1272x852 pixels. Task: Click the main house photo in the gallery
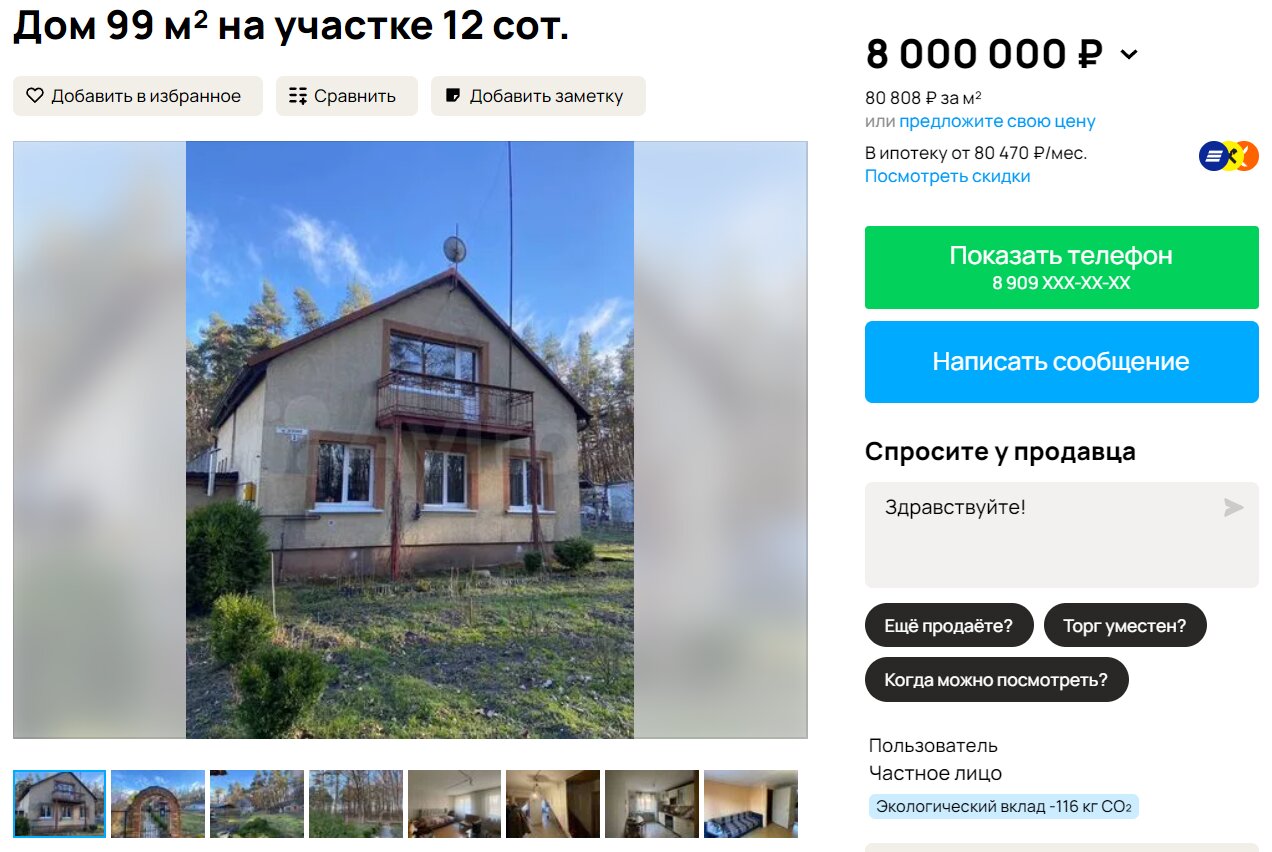point(410,440)
